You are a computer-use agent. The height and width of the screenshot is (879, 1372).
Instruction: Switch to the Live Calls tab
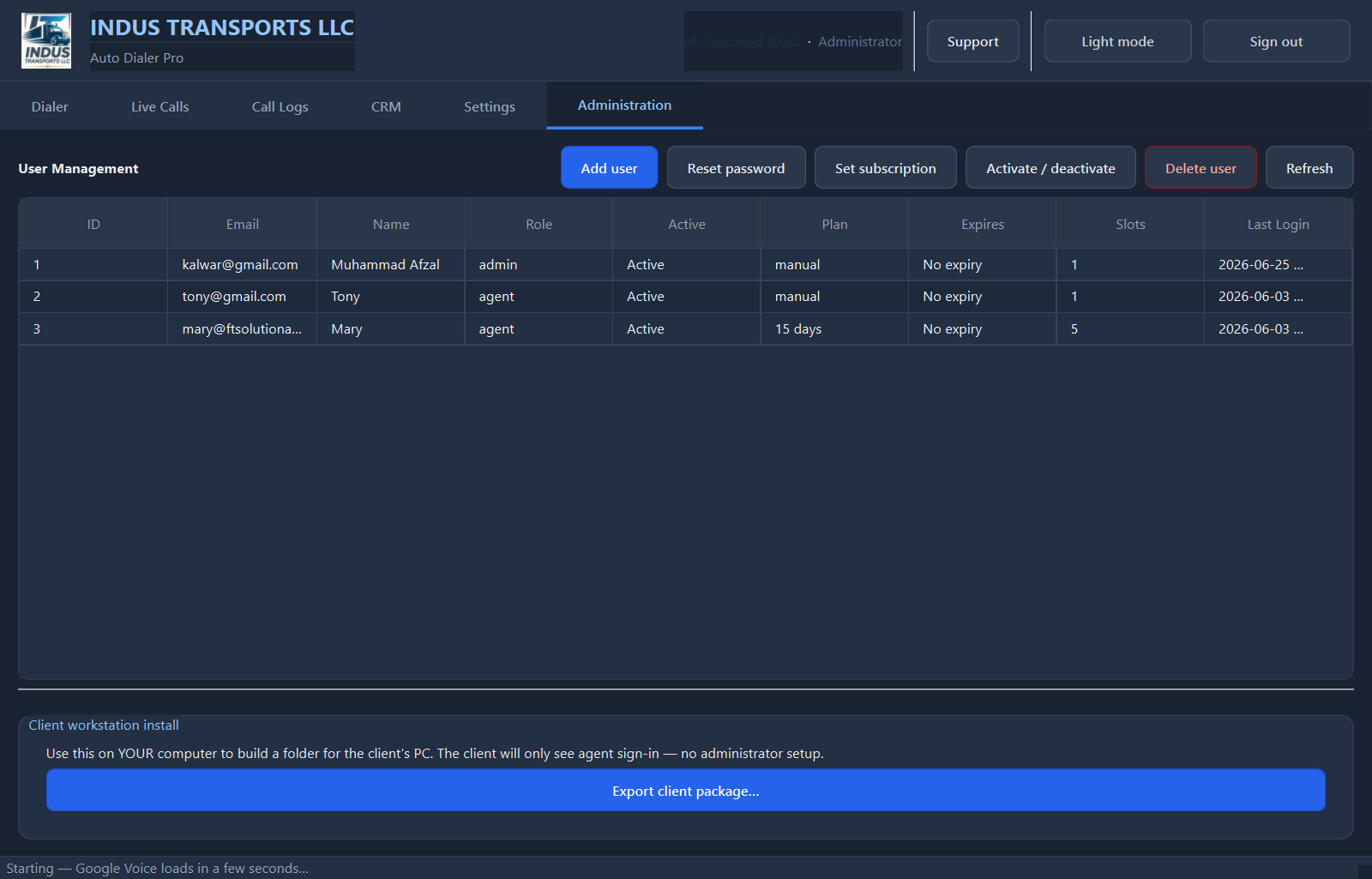[160, 106]
